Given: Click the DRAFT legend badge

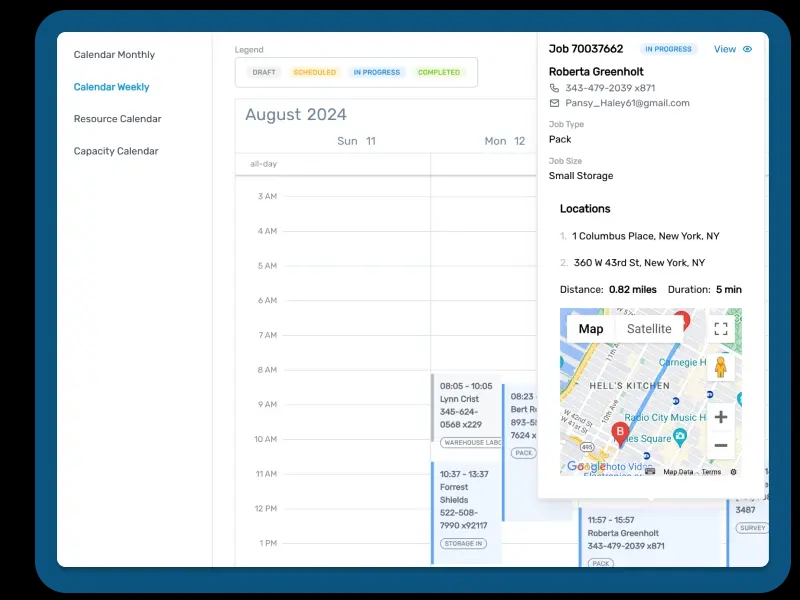Looking at the screenshot, I should [x=264, y=72].
